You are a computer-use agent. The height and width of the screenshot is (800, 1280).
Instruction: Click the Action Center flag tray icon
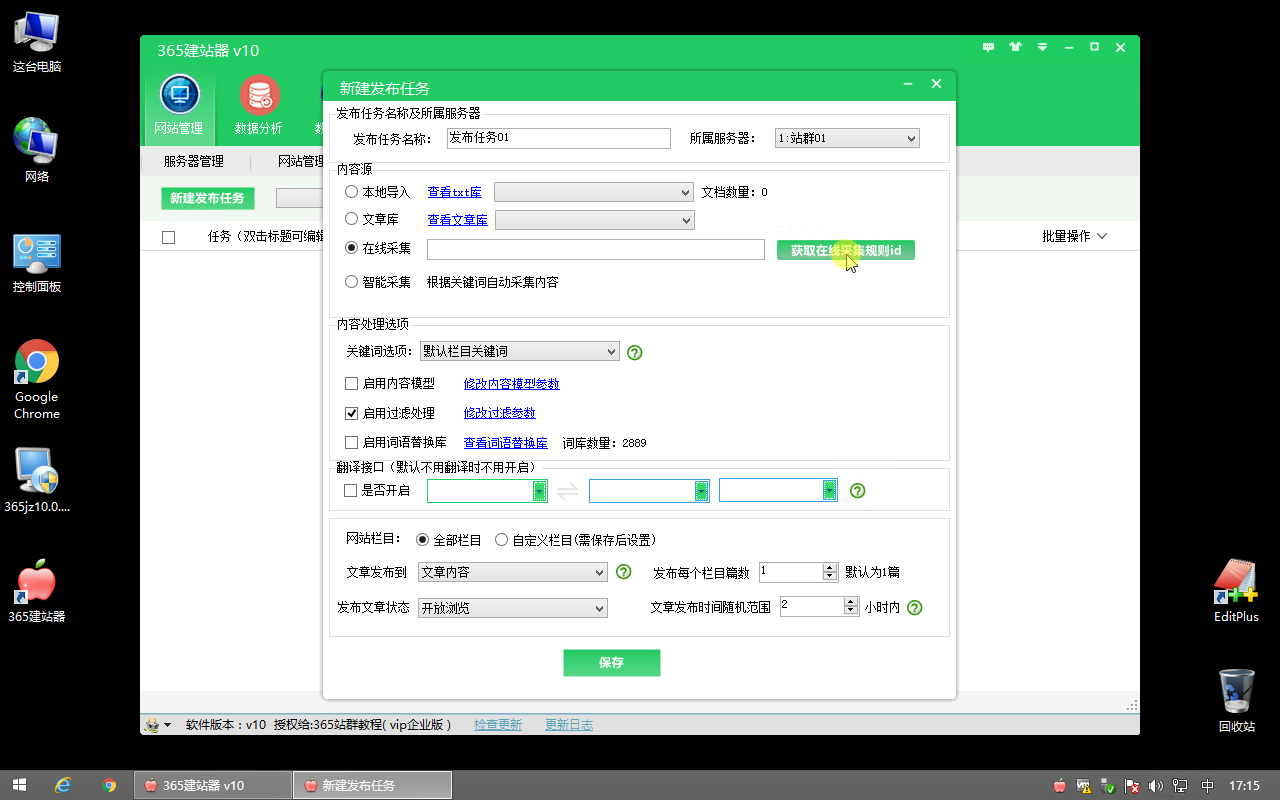point(1132,785)
